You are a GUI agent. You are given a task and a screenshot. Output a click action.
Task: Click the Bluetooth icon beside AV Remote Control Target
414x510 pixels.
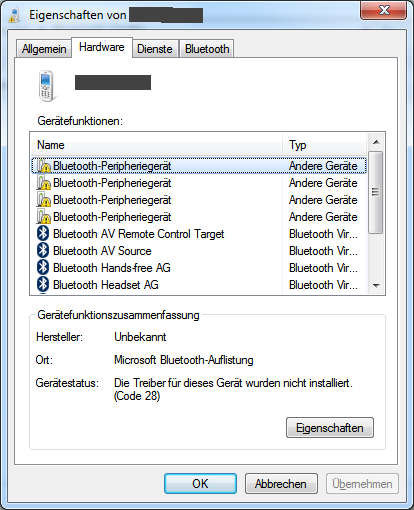tap(43, 234)
